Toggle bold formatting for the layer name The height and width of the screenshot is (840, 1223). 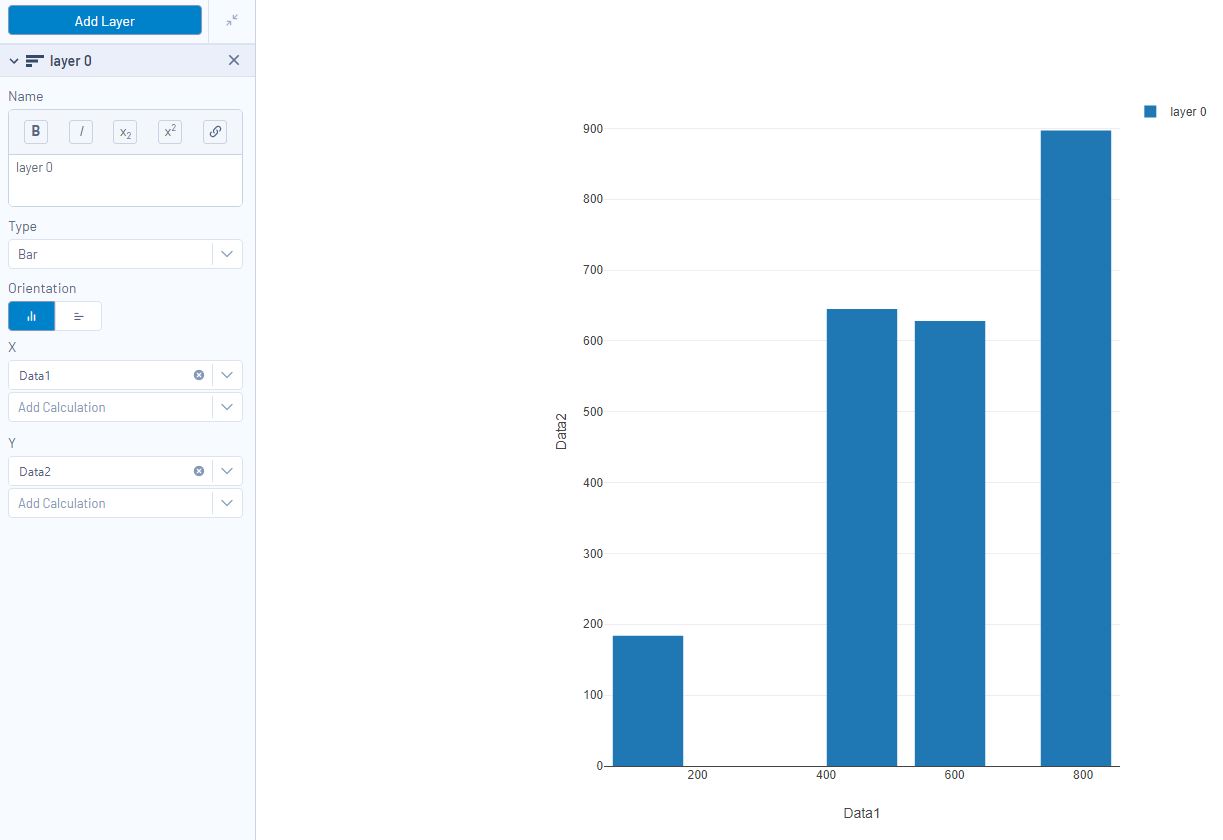[35, 131]
